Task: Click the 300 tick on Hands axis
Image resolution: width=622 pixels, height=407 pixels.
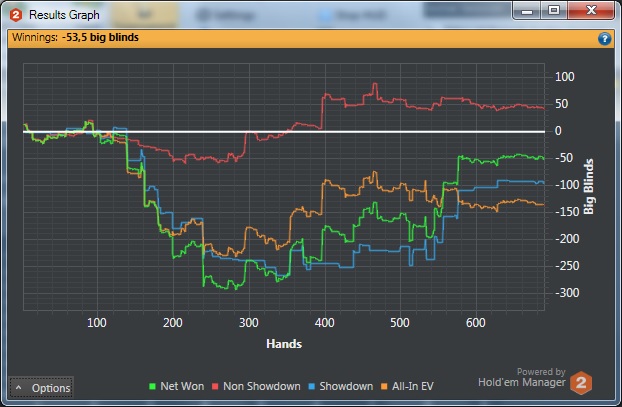Action: point(249,323)
